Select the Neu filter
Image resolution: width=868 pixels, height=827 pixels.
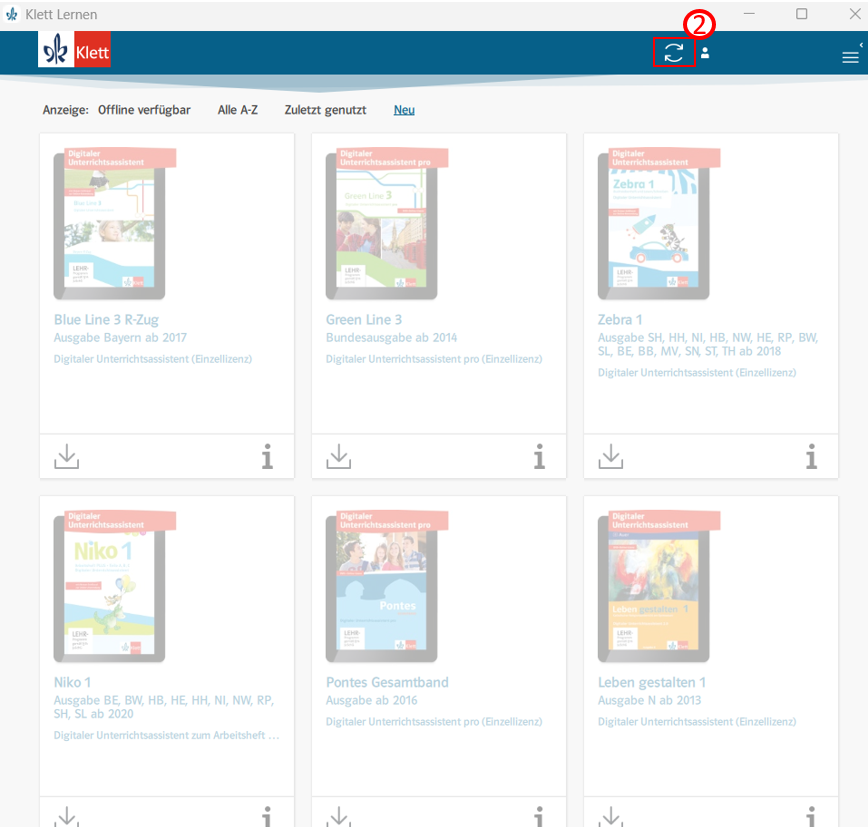[404, 110]
